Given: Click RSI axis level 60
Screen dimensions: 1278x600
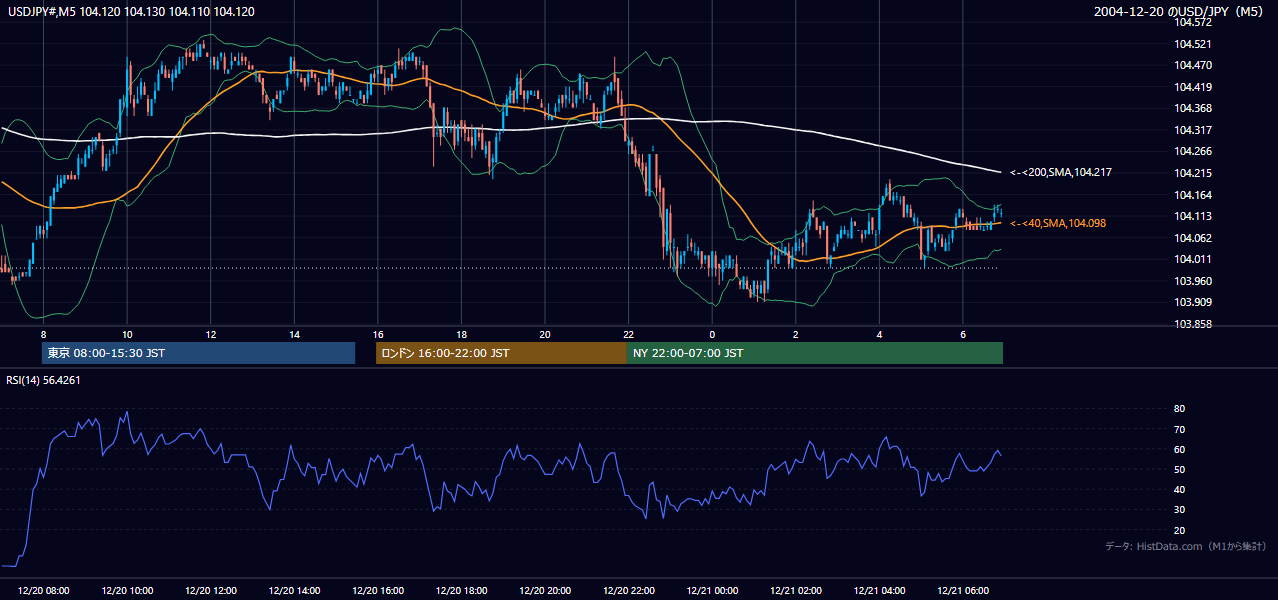Looking at the screenshot, I should point(1179,449).
